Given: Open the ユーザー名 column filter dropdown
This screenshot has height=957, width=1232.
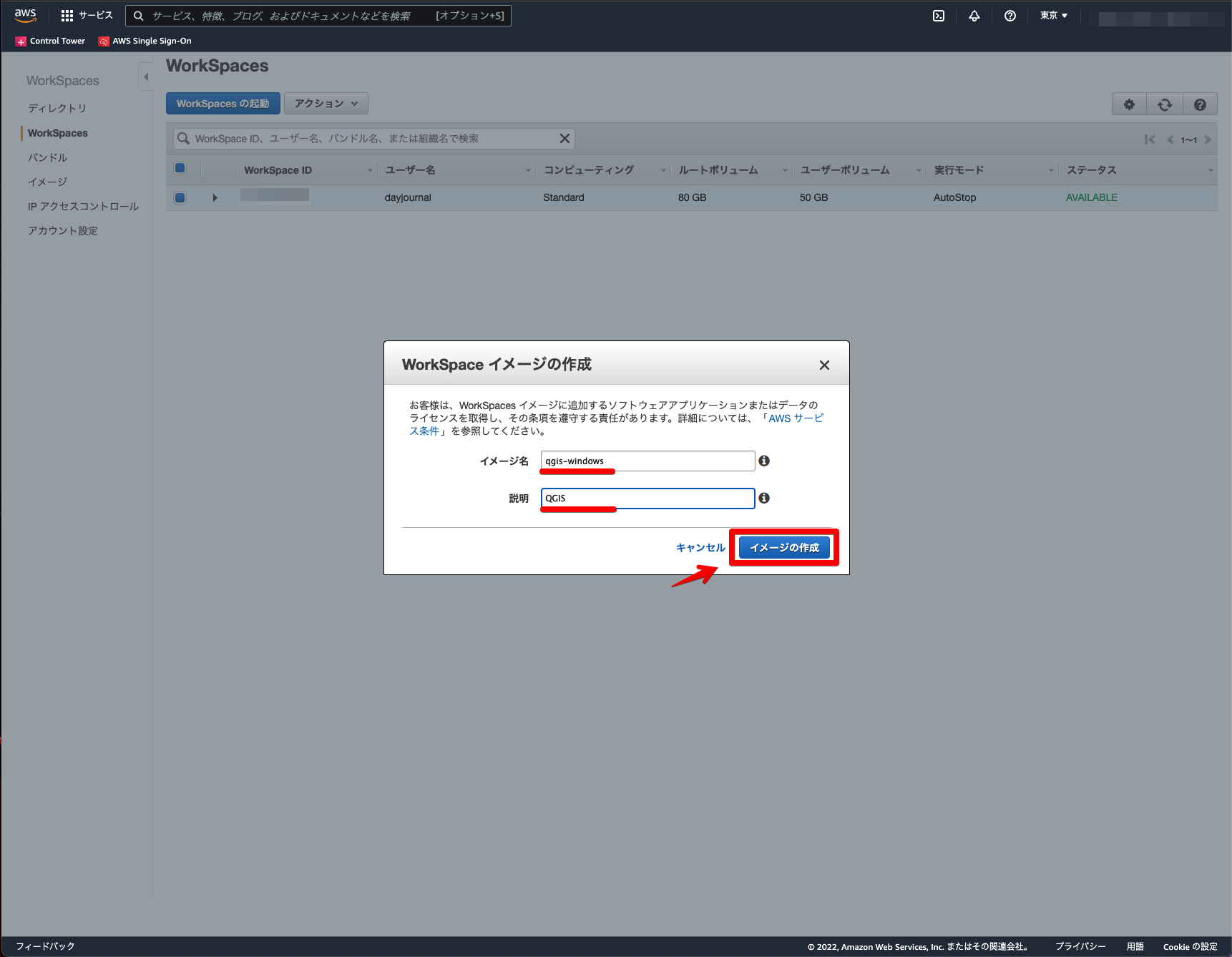Looking at the screenshot, I should tap(529, 170).
